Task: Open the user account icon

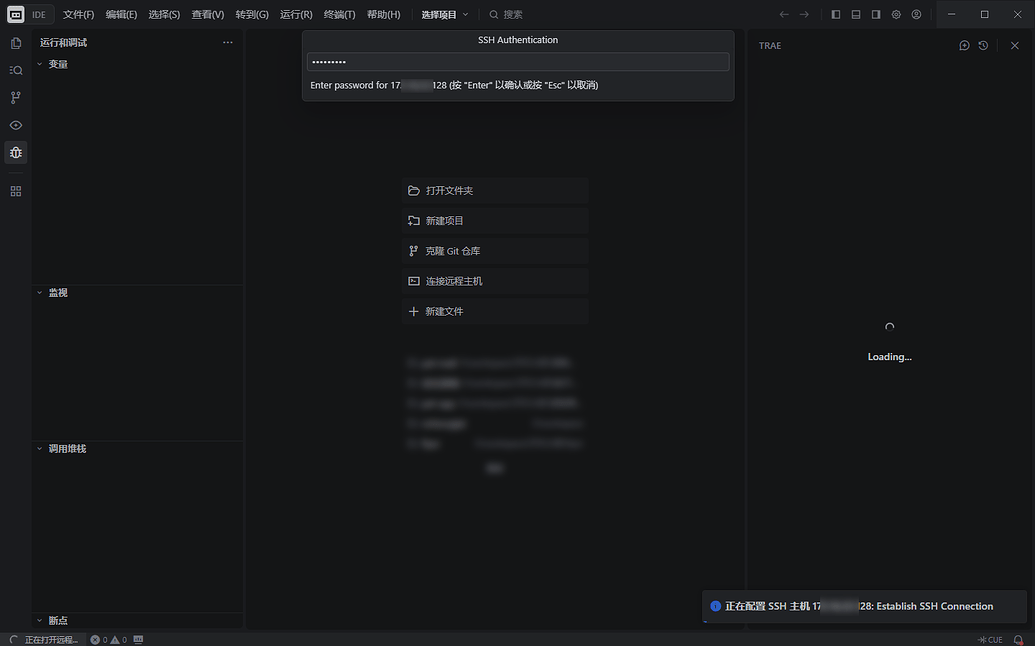Action: coord(916,15)
